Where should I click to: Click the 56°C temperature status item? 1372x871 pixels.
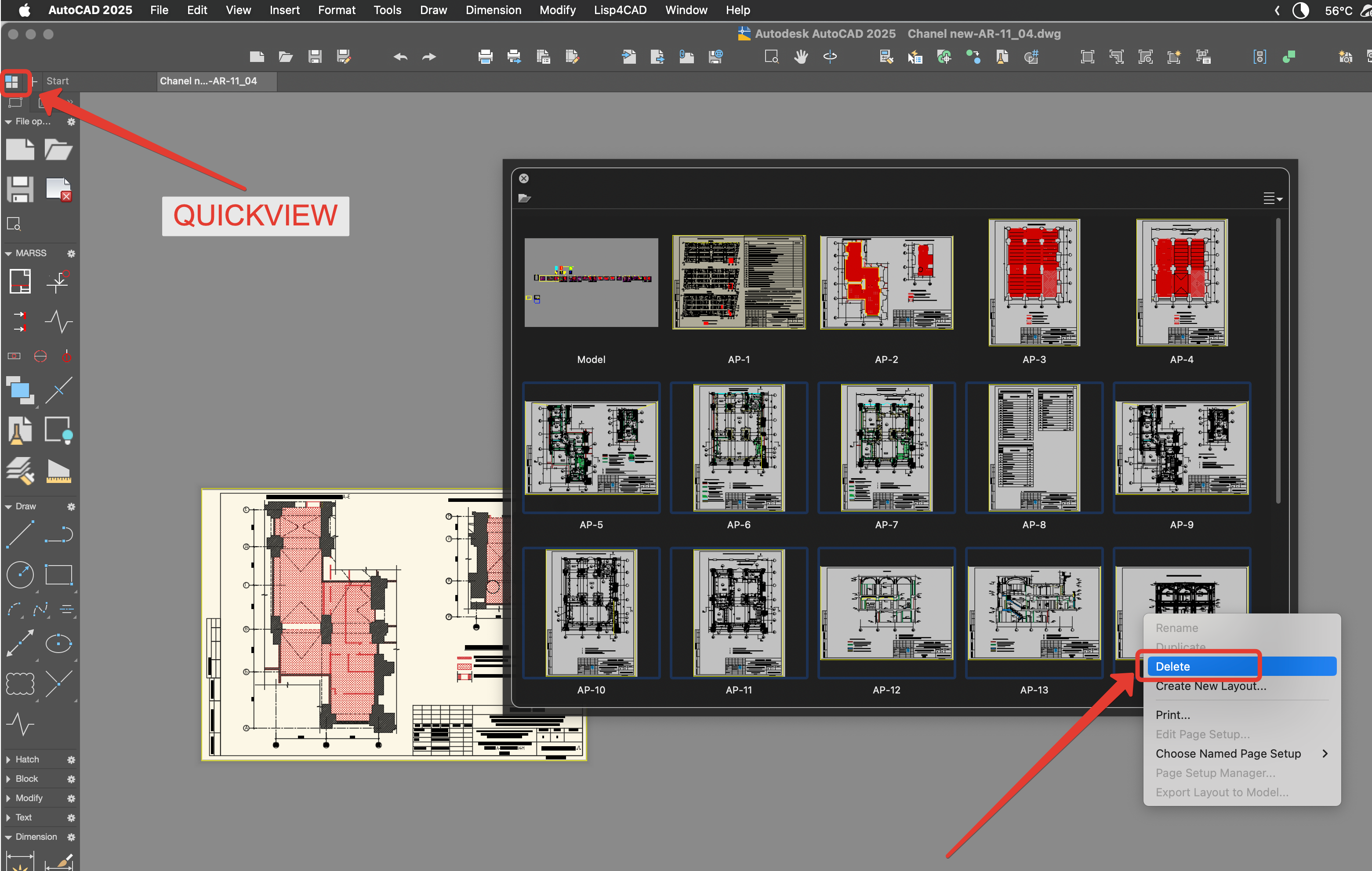click(x=1339, y=10)
